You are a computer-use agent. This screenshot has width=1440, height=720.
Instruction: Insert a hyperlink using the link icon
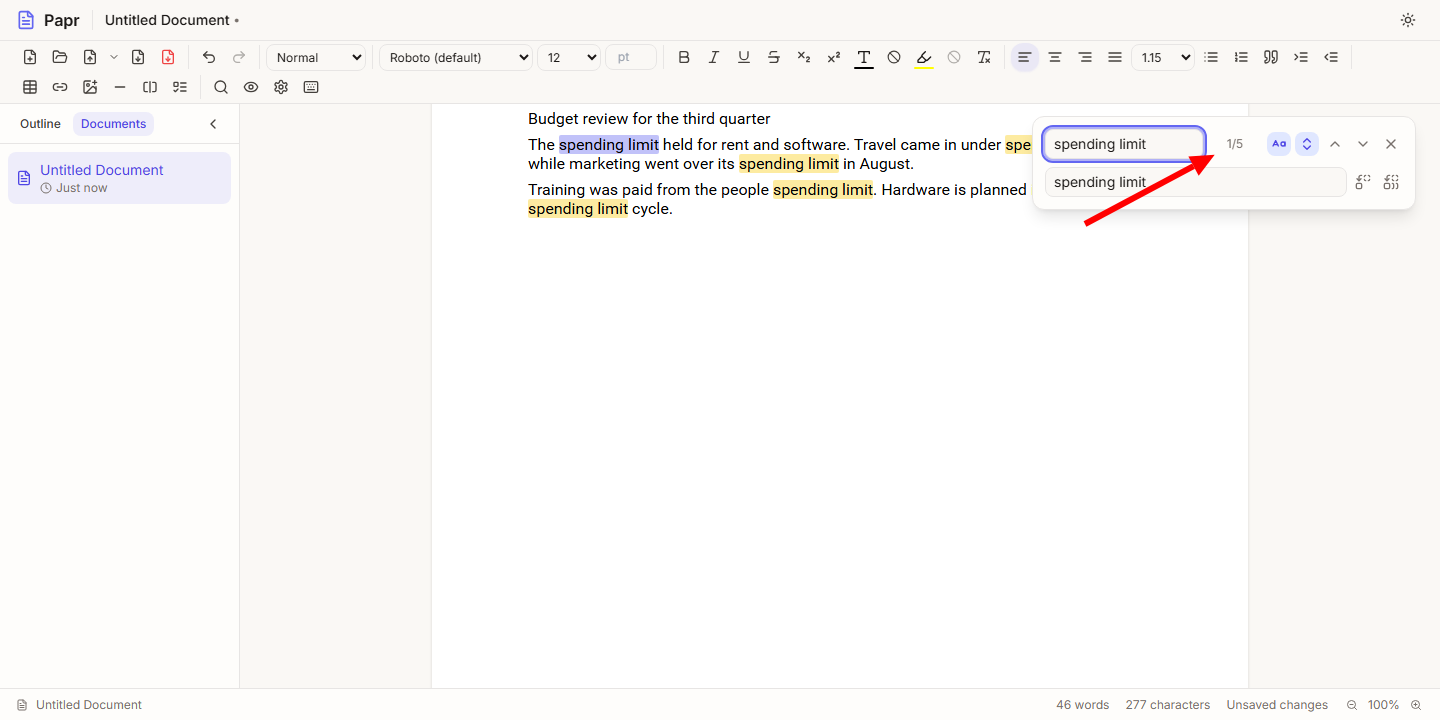click(x=60, y=87)
